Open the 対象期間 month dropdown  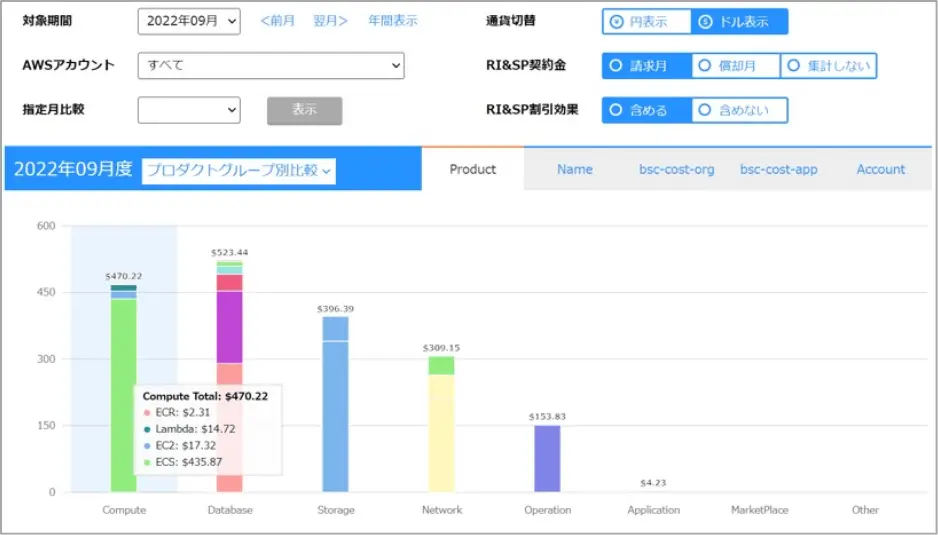[188, 21]
